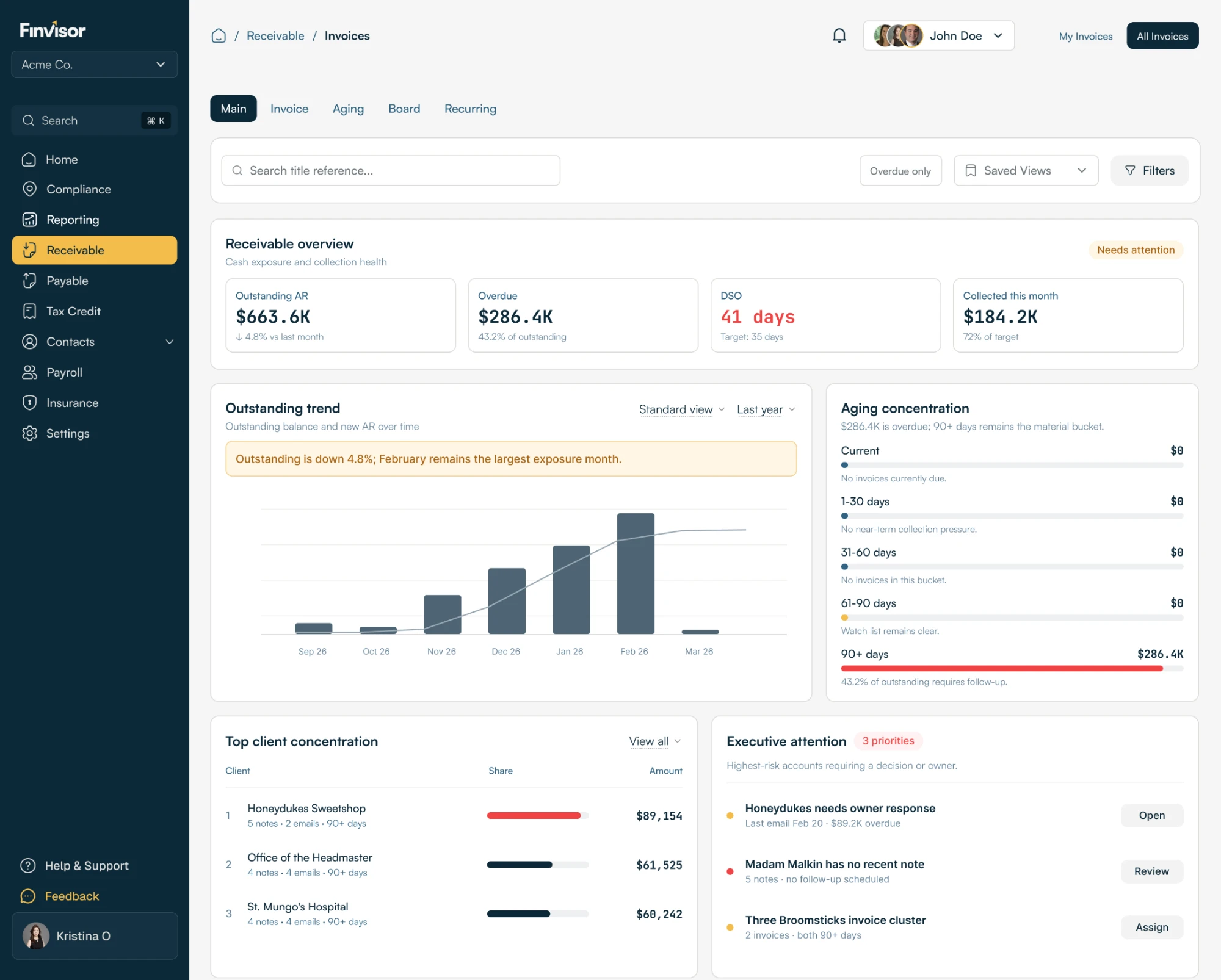Image resolution: width=1221 pixels, height=980 pixels.
Task: Click the sidebar Search box
Action: pos(94,121)
